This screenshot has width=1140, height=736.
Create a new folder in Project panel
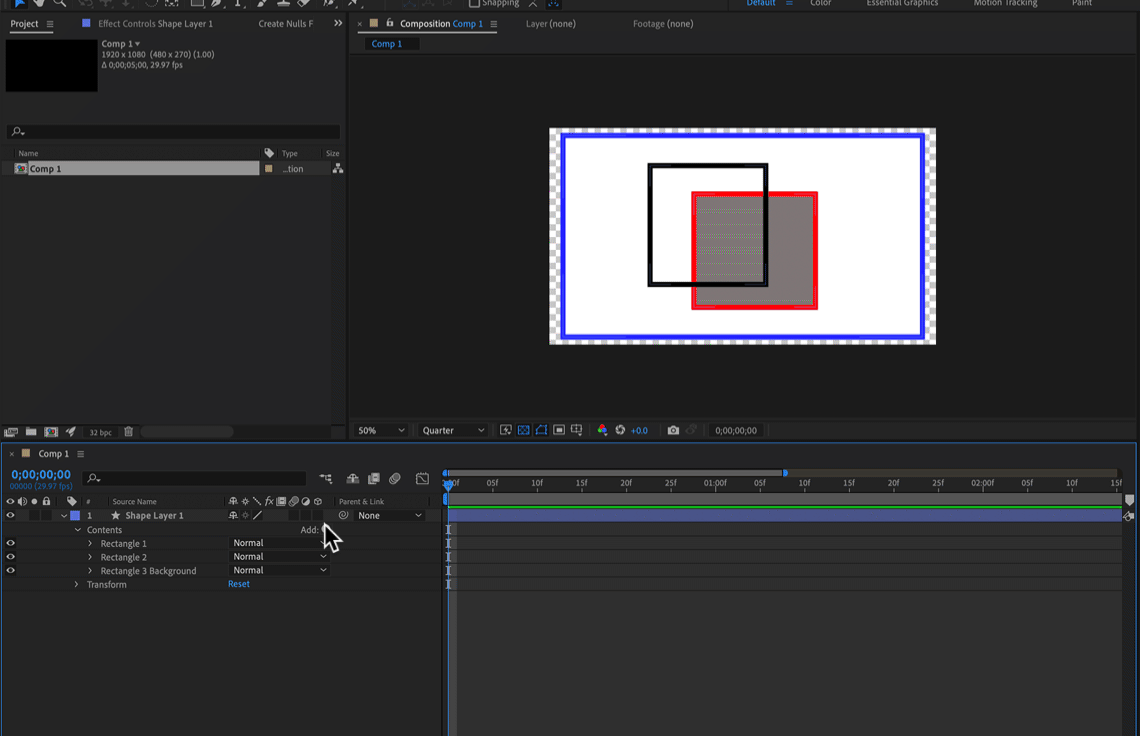point(31,432)
